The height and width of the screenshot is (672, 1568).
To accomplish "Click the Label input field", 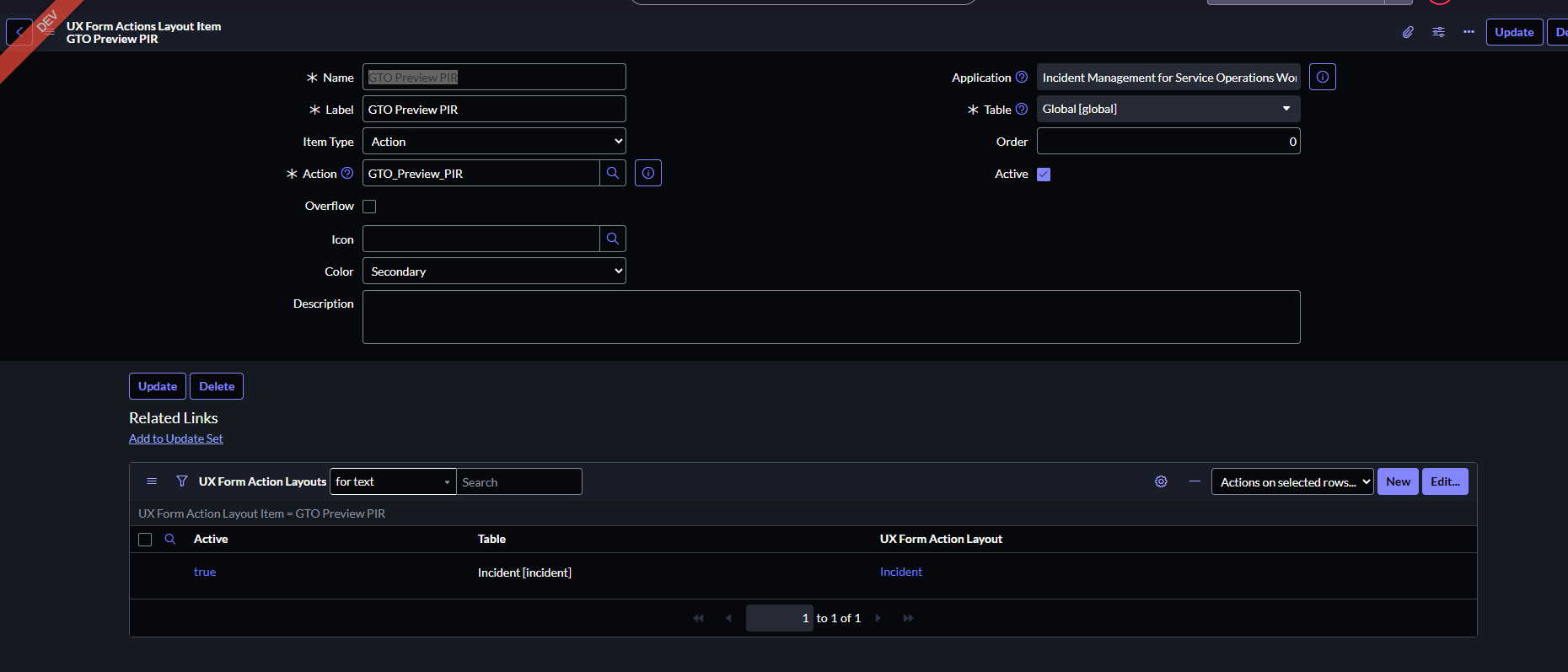I will (494, 109).
